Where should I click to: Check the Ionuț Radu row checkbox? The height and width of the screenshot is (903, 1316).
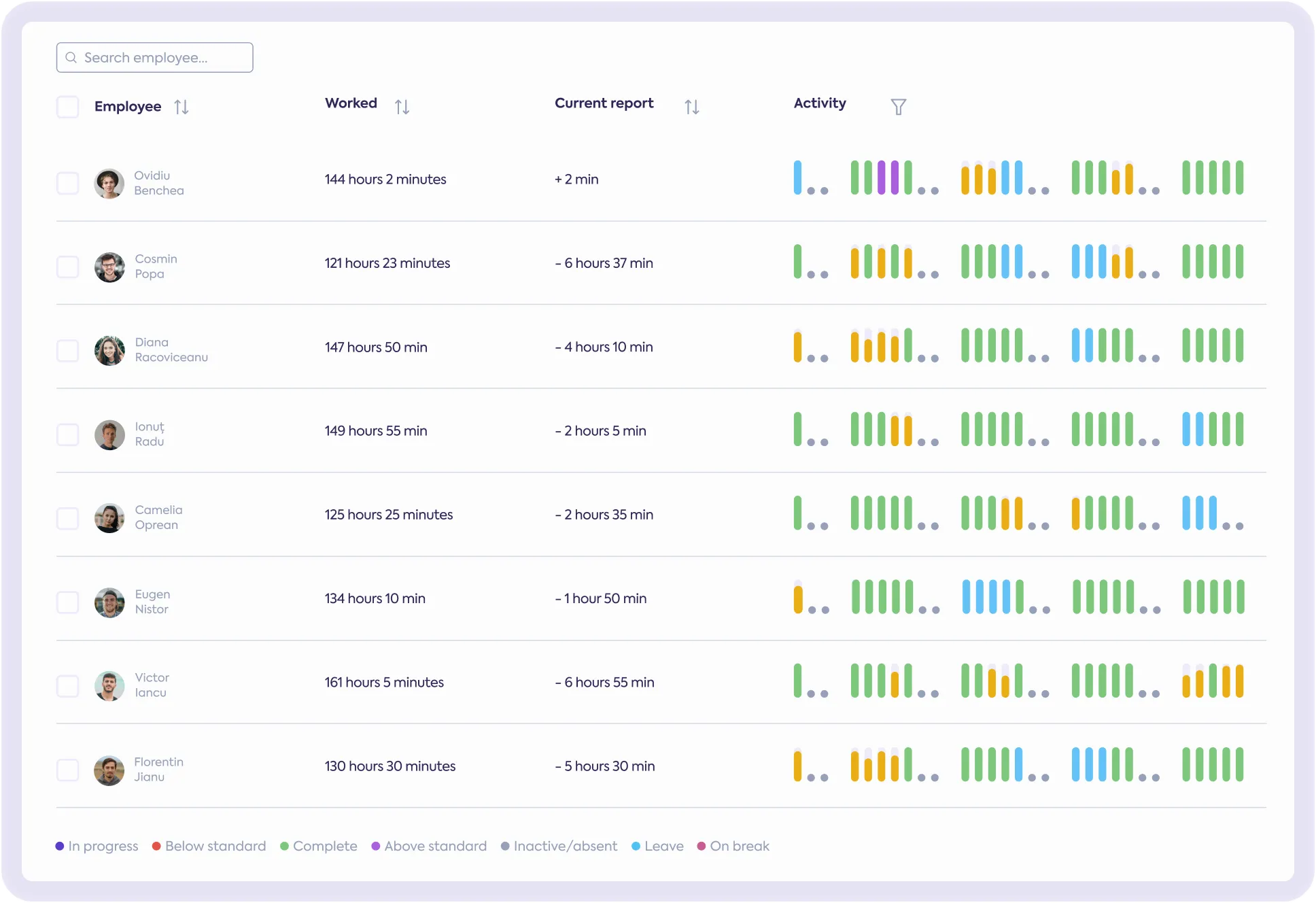click(67, 435)
